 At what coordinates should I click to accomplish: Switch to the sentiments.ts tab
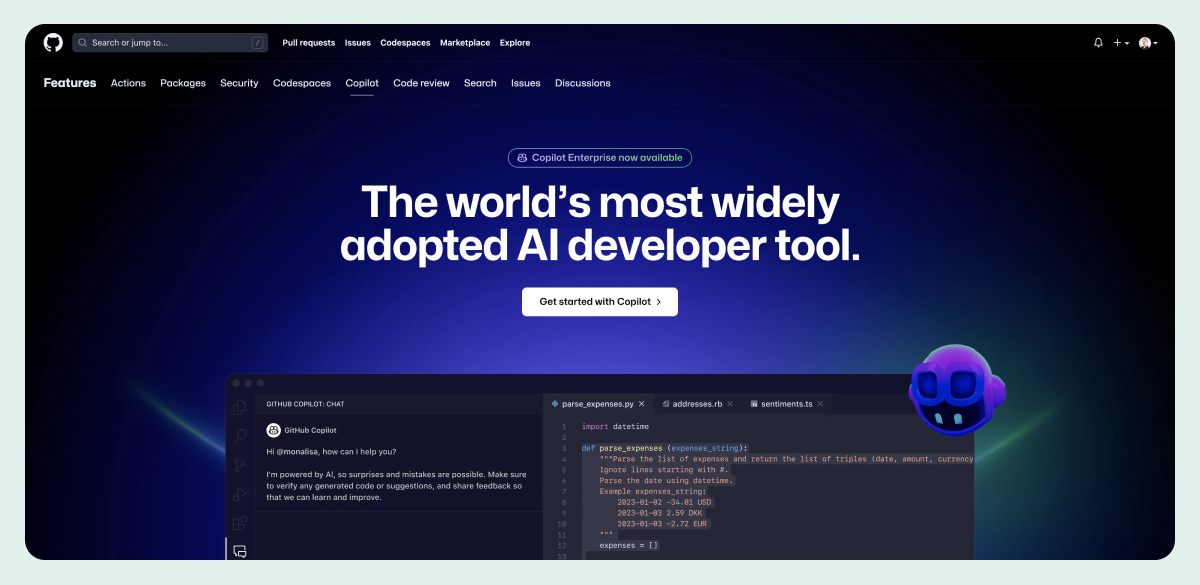click(786, 404)
